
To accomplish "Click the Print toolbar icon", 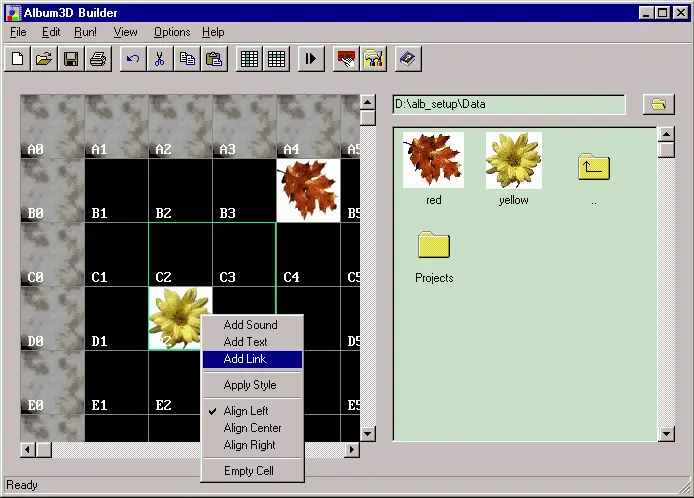I will pyautogui.click(x=98, y=58).
